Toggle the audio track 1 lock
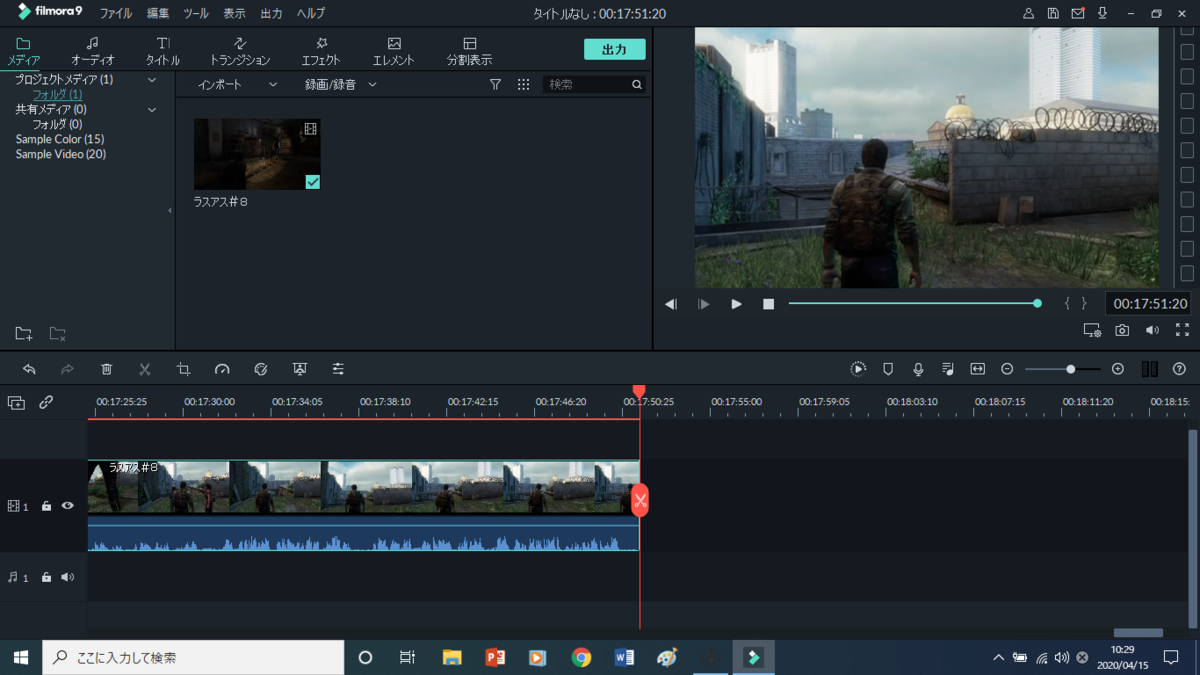The height and width of the screenshot is (675, 1200). [46, 577]
